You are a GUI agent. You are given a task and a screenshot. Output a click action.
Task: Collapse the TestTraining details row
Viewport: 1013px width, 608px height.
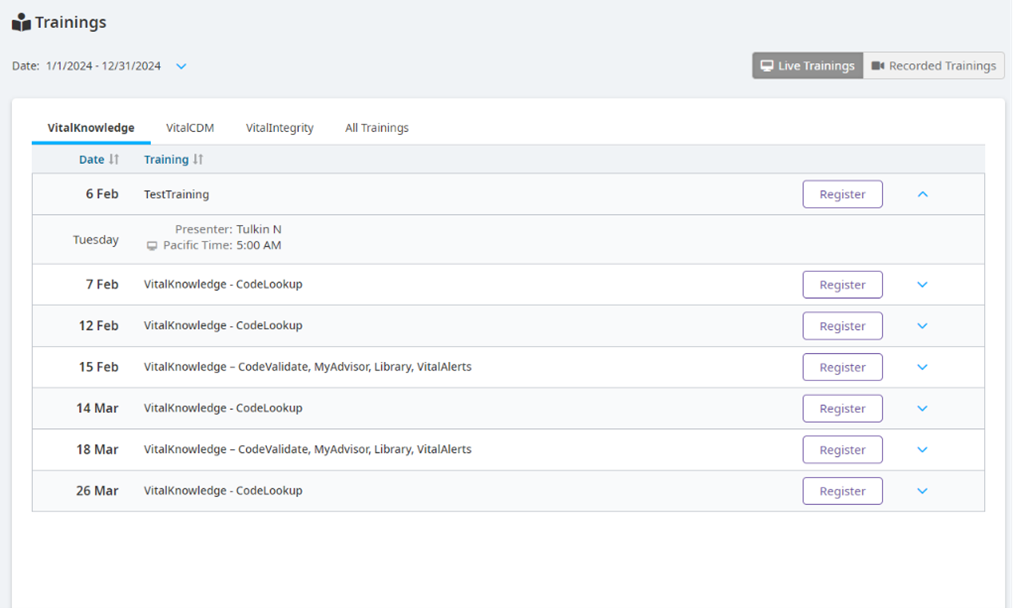coord(922,193)
